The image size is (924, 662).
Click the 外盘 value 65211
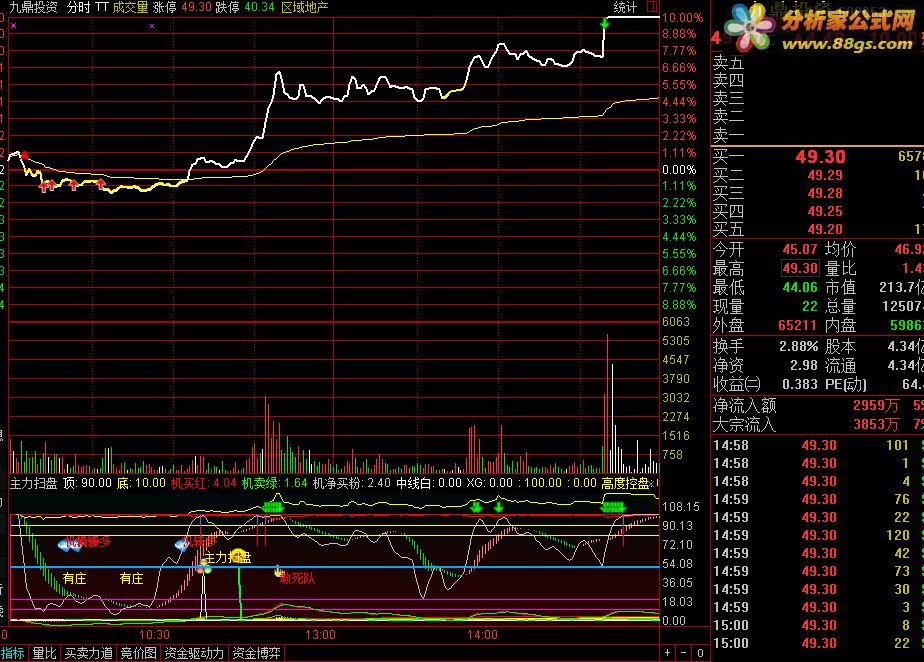pyautogui.click(x=797, y=325)
